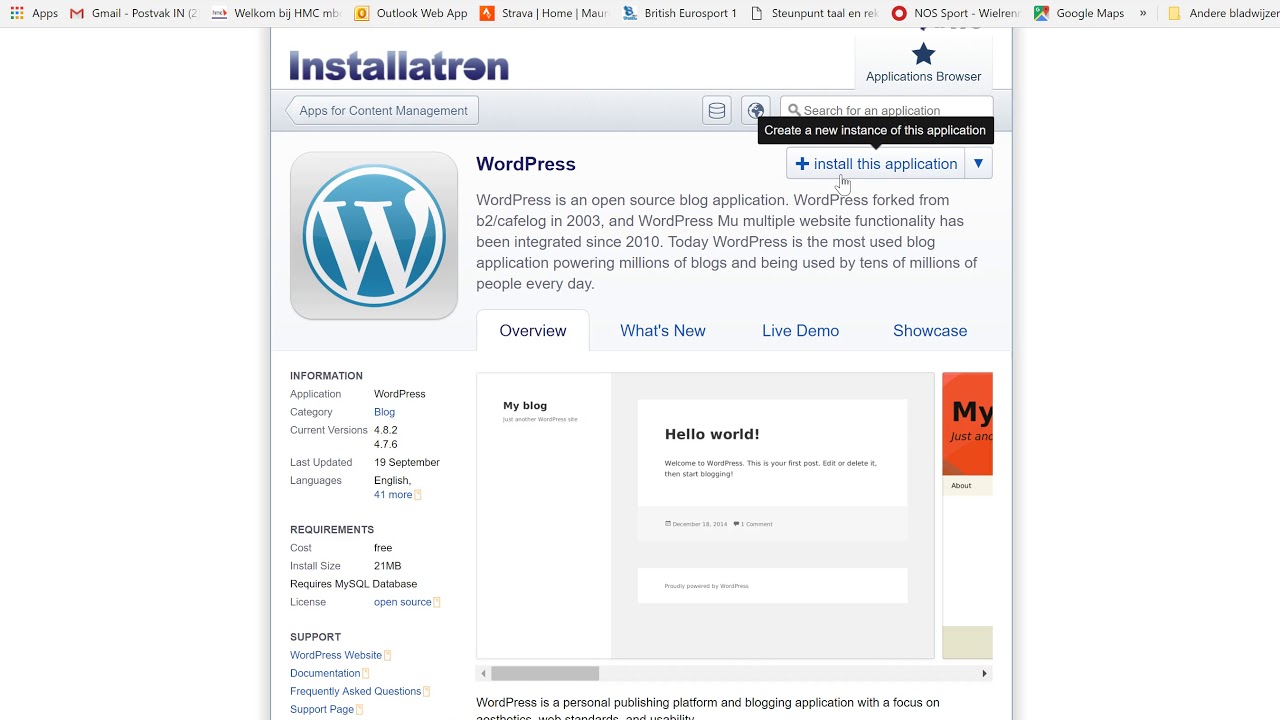This screenshot has width=1280, height=720.
Task: Click install this application button
Action: 876,164
